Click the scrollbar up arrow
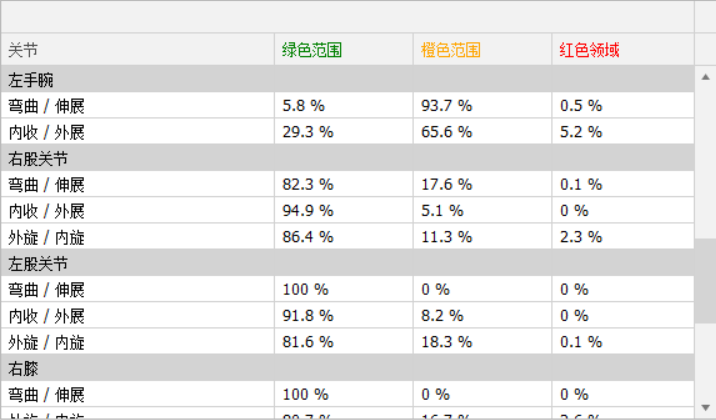This screenshot has height=420, width=716. tap(706, 76)
